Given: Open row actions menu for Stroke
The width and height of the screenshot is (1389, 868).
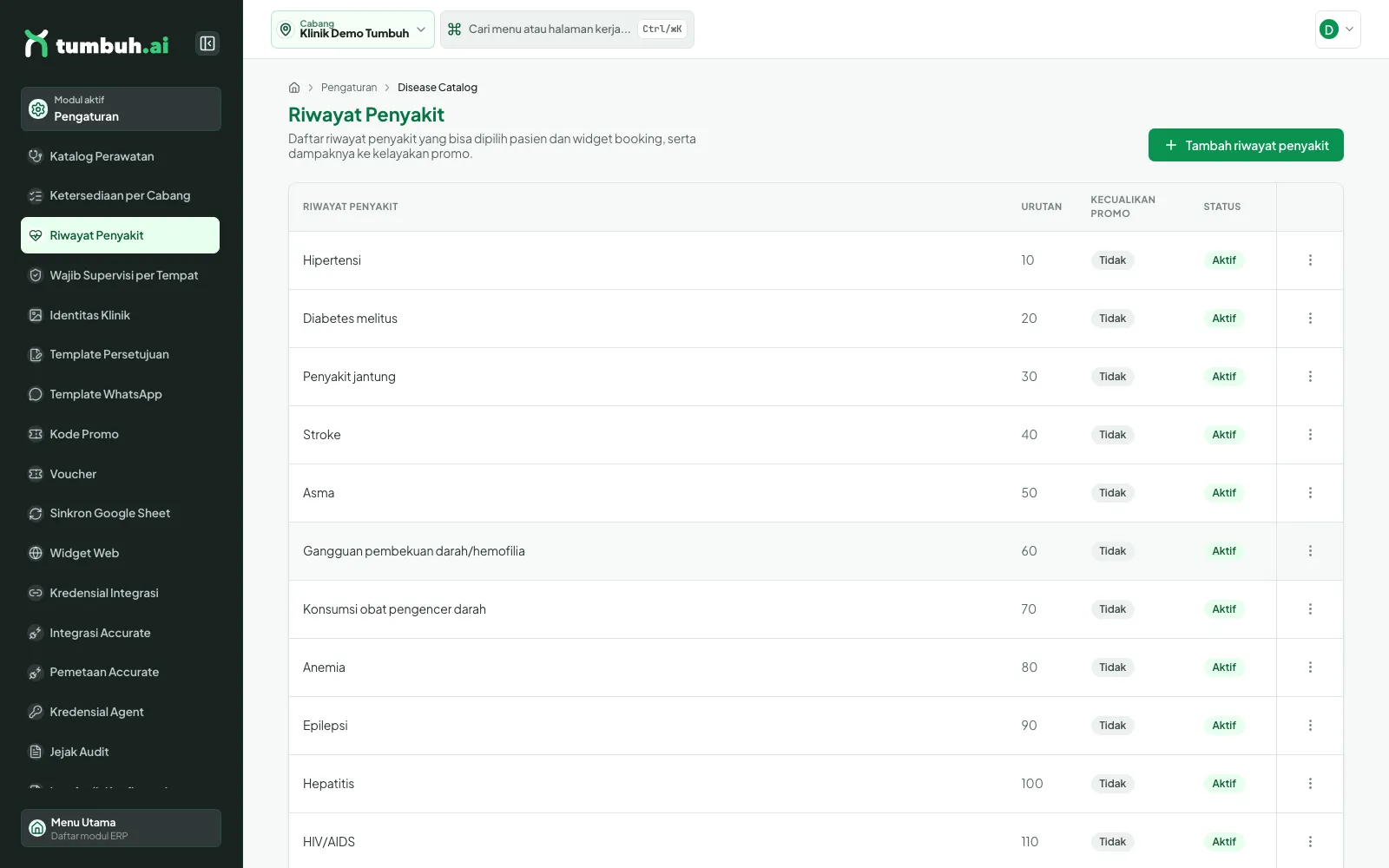Looking at the screenshot, I should [1310, 435].
